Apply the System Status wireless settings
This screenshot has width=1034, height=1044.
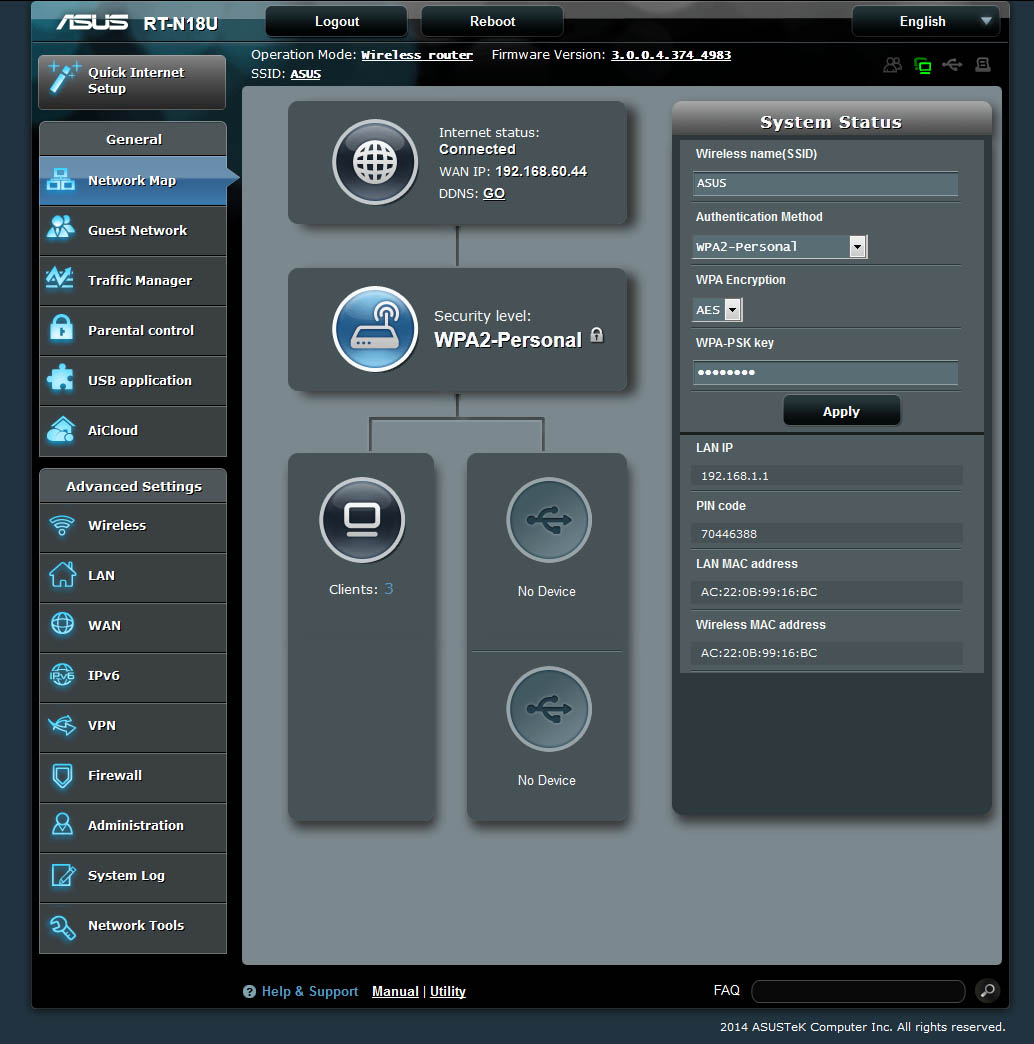point(842,411)
